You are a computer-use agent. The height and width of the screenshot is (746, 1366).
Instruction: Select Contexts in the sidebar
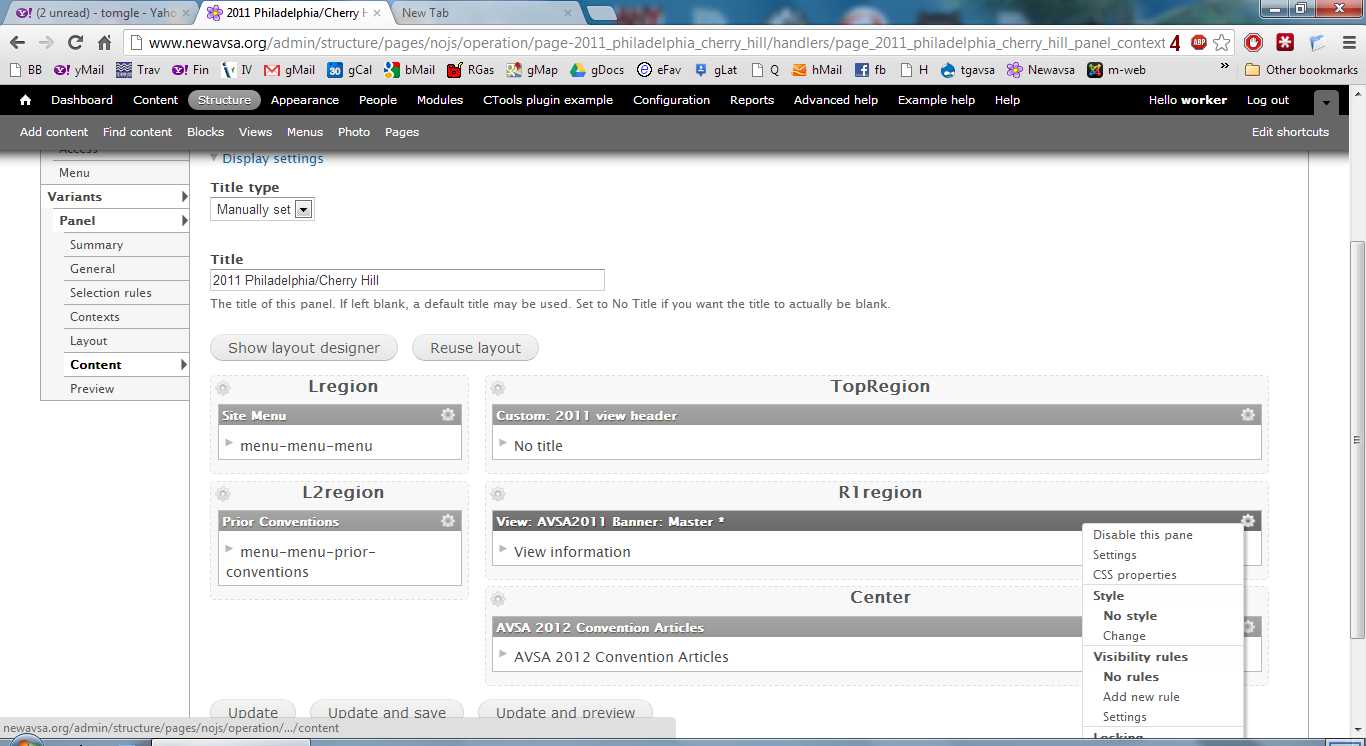pos(95,317)
